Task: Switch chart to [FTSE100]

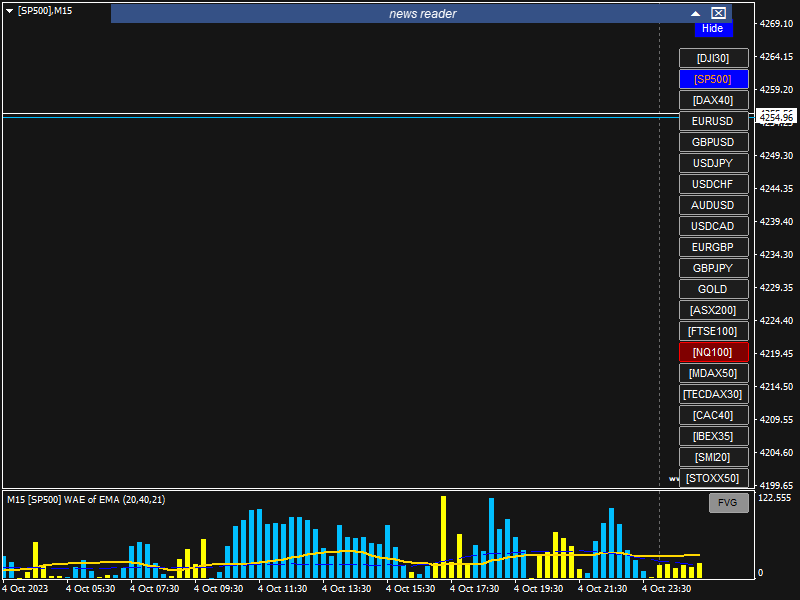Action: [713, 331]
